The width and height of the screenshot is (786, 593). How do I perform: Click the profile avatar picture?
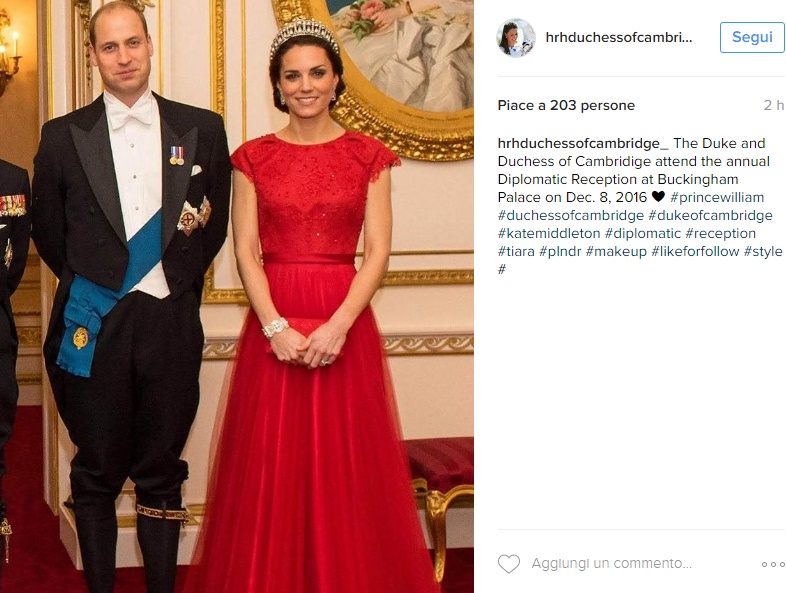pos(516,38)
